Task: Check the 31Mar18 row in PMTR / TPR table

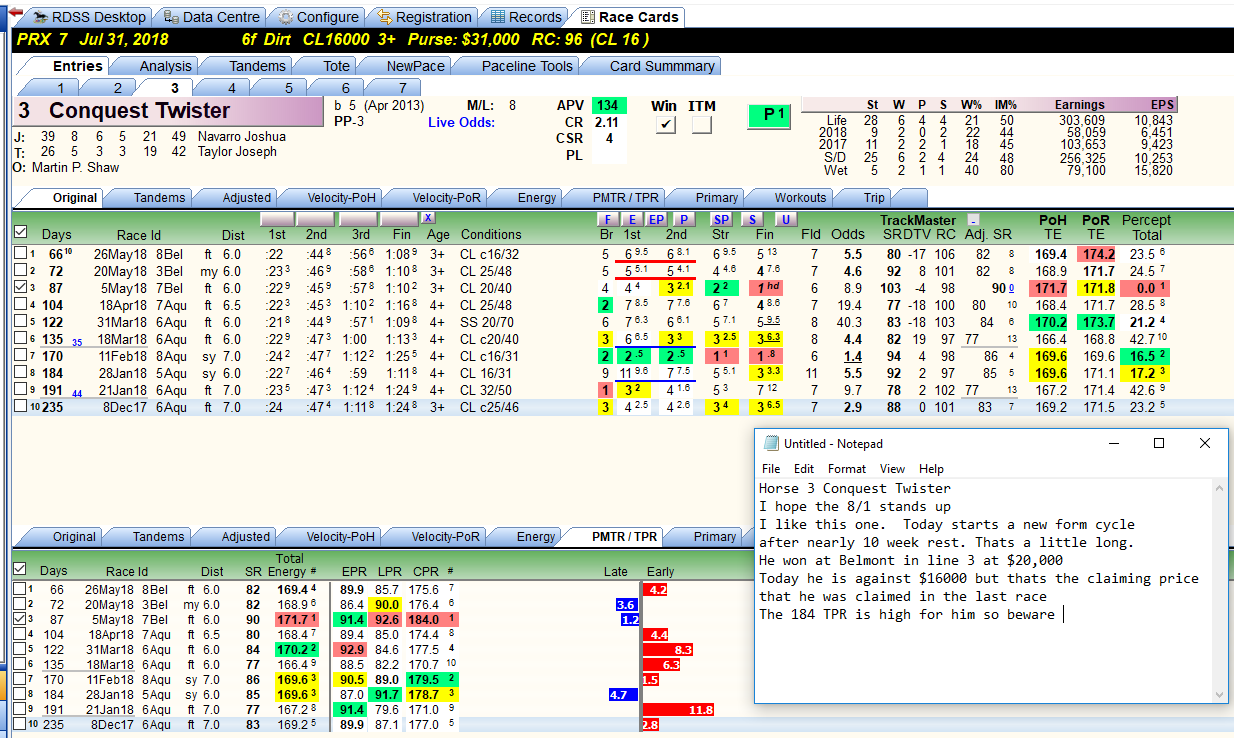Action: coord(21,649)
